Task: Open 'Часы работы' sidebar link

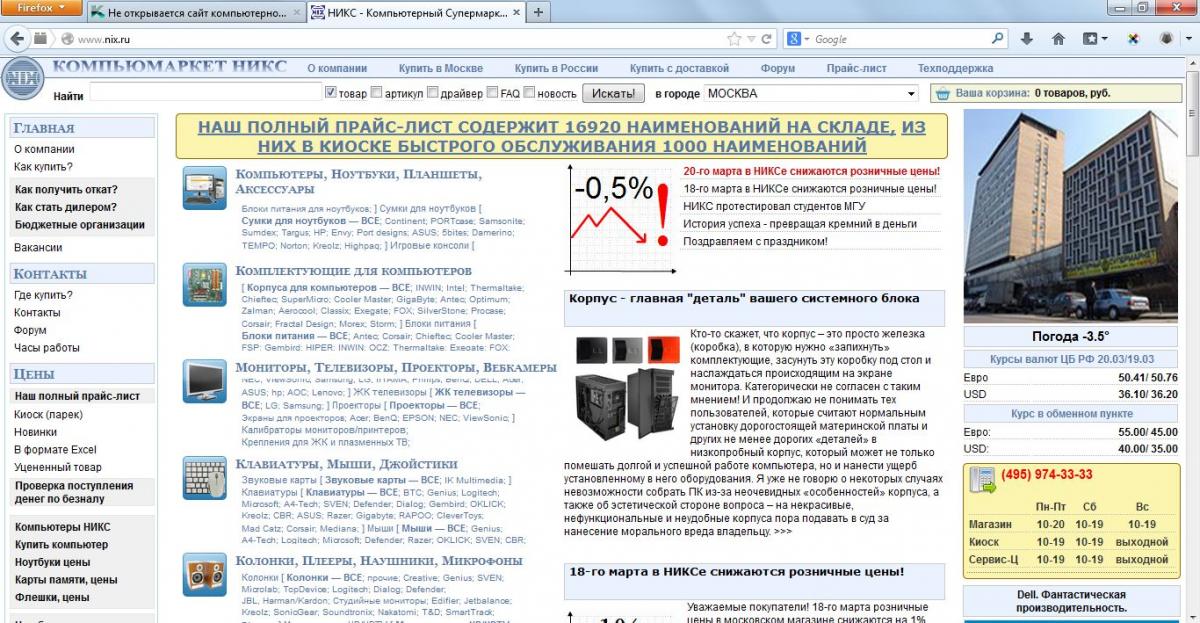Action: [46, 347]
